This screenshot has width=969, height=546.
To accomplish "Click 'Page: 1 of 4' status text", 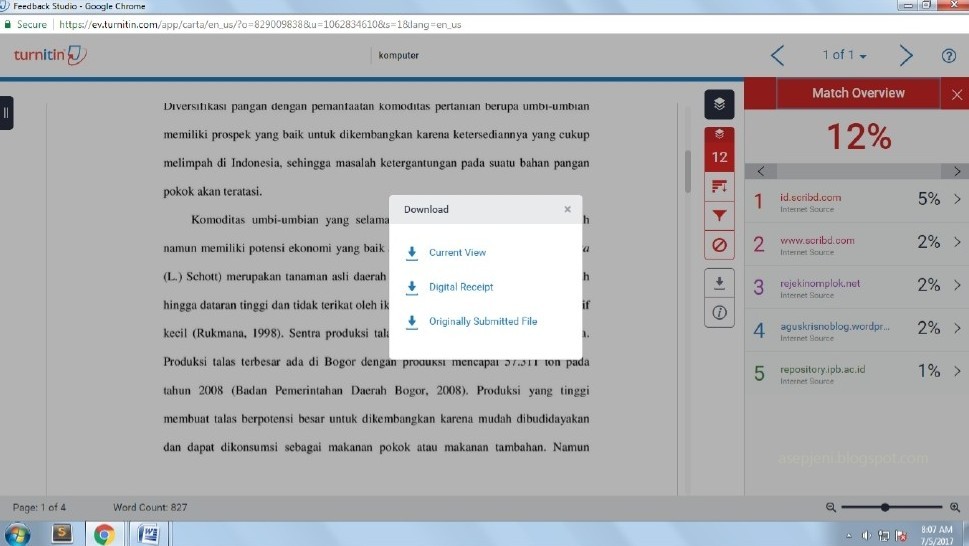I will pos(39,507).
